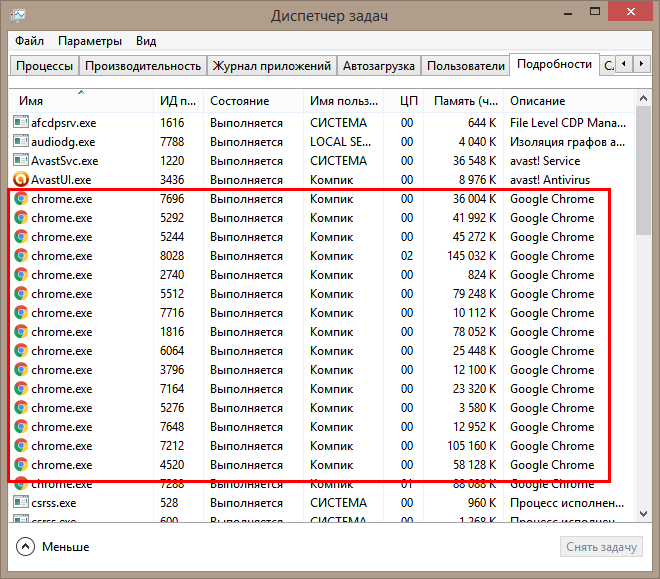
Task: Click Chrome icon for PID 7696
Action: [21, 199]
